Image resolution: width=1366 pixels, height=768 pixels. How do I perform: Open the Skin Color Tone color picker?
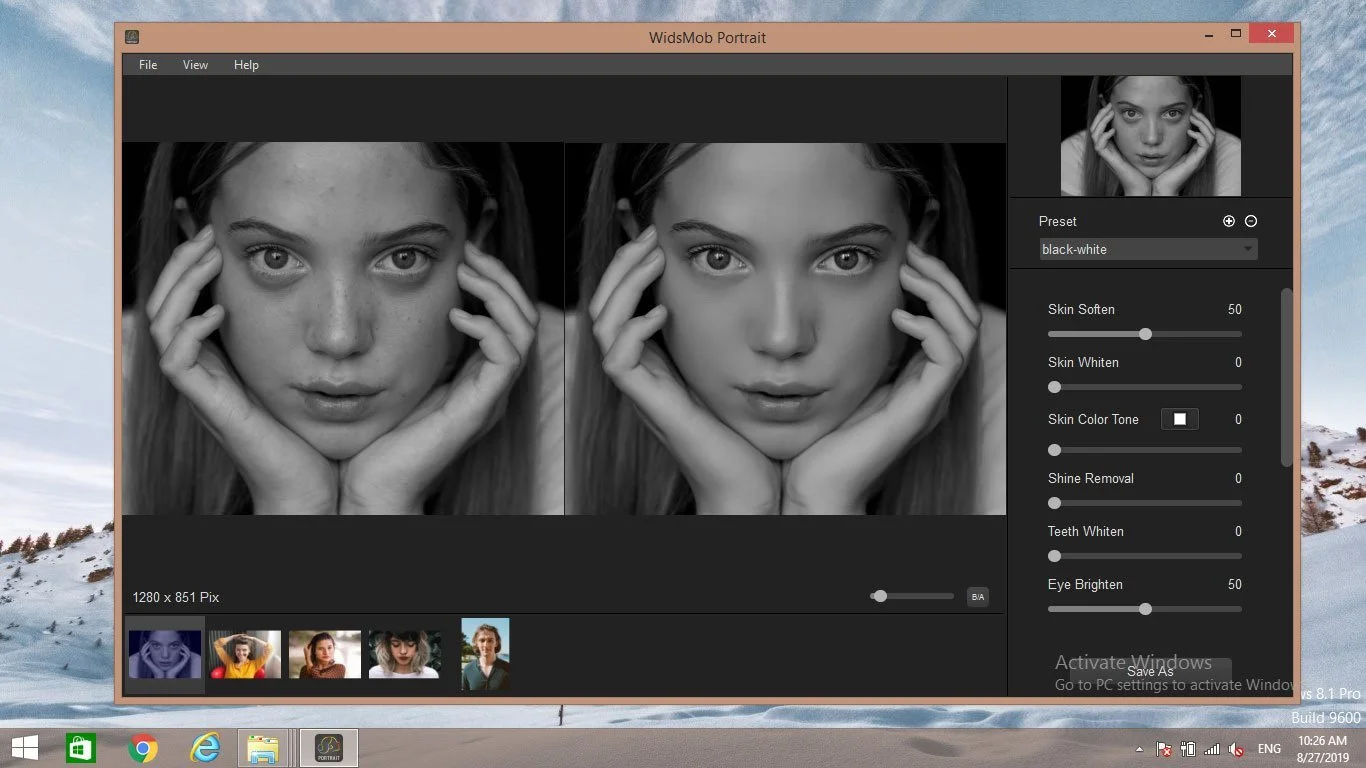[1179, 419]
